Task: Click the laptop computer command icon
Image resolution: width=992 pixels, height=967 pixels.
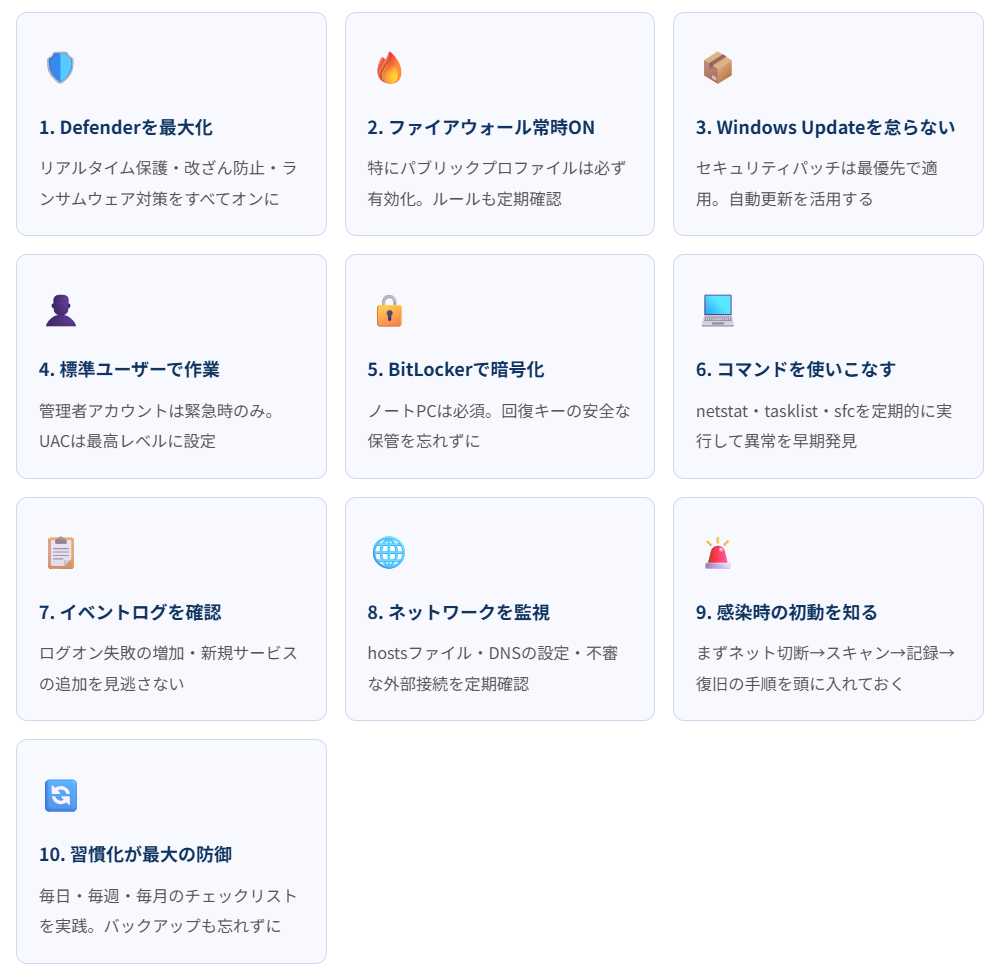Action: pos(717,310)
